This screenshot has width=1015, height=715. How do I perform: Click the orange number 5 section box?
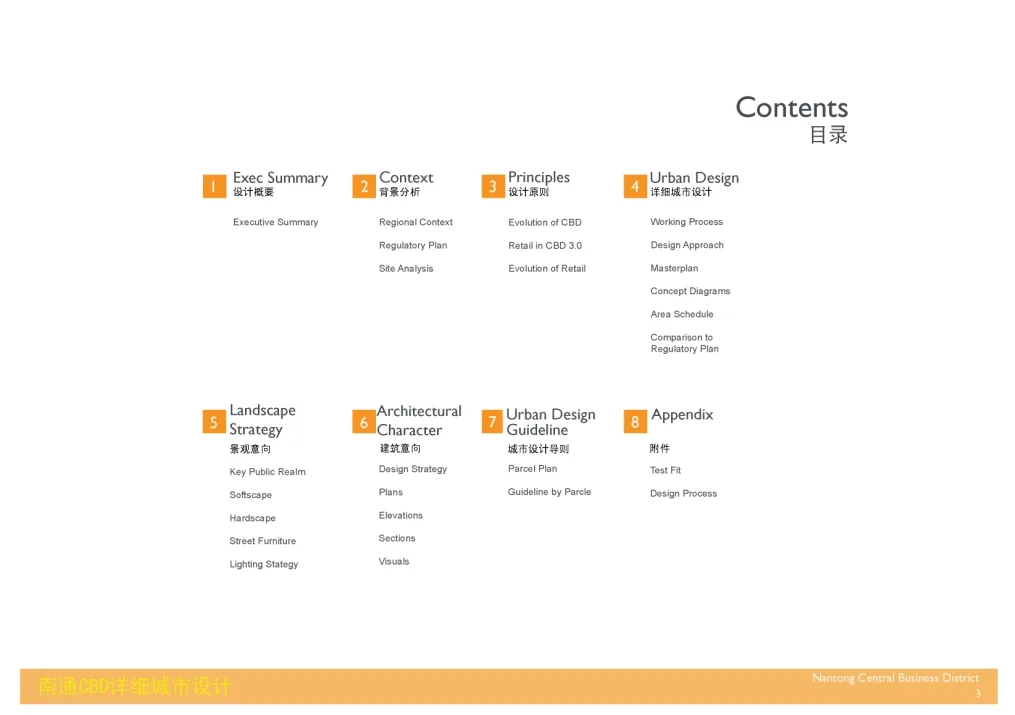(x=214, y=422)
